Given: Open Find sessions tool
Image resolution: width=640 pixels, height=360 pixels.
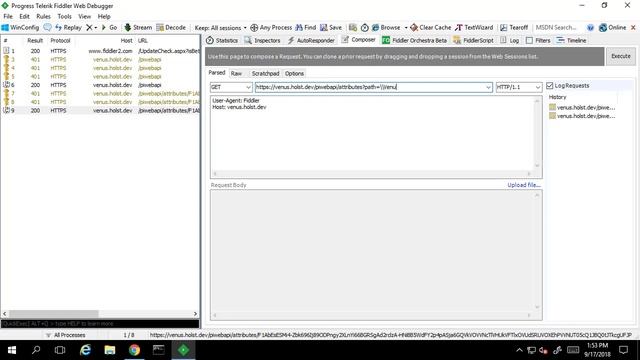Looking at the screenshot, I should tap(306, 27).
